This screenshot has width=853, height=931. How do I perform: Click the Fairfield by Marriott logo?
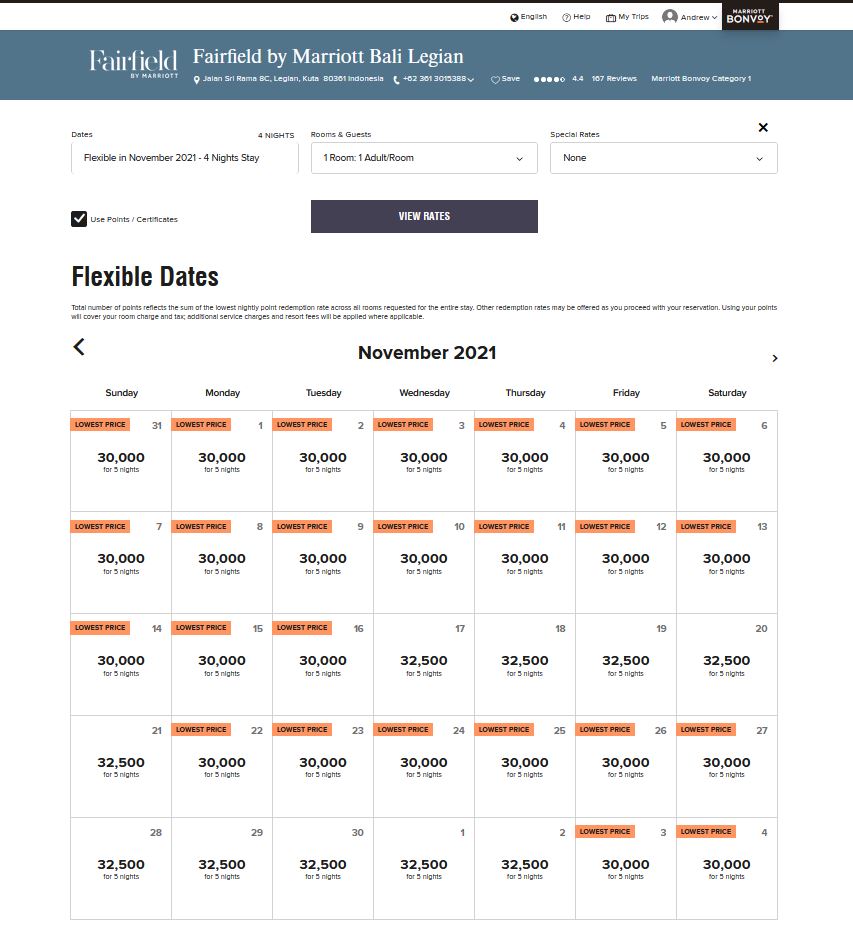134,64
